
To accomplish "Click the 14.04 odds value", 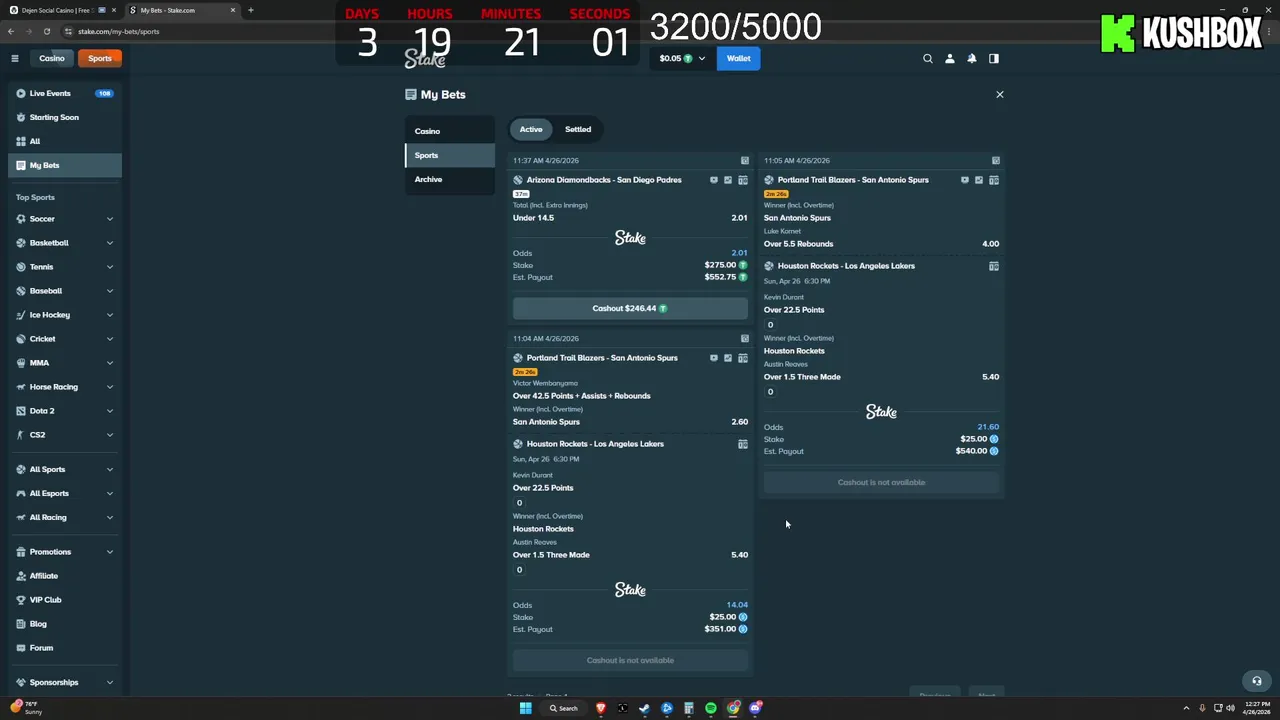I will (737, 605).
